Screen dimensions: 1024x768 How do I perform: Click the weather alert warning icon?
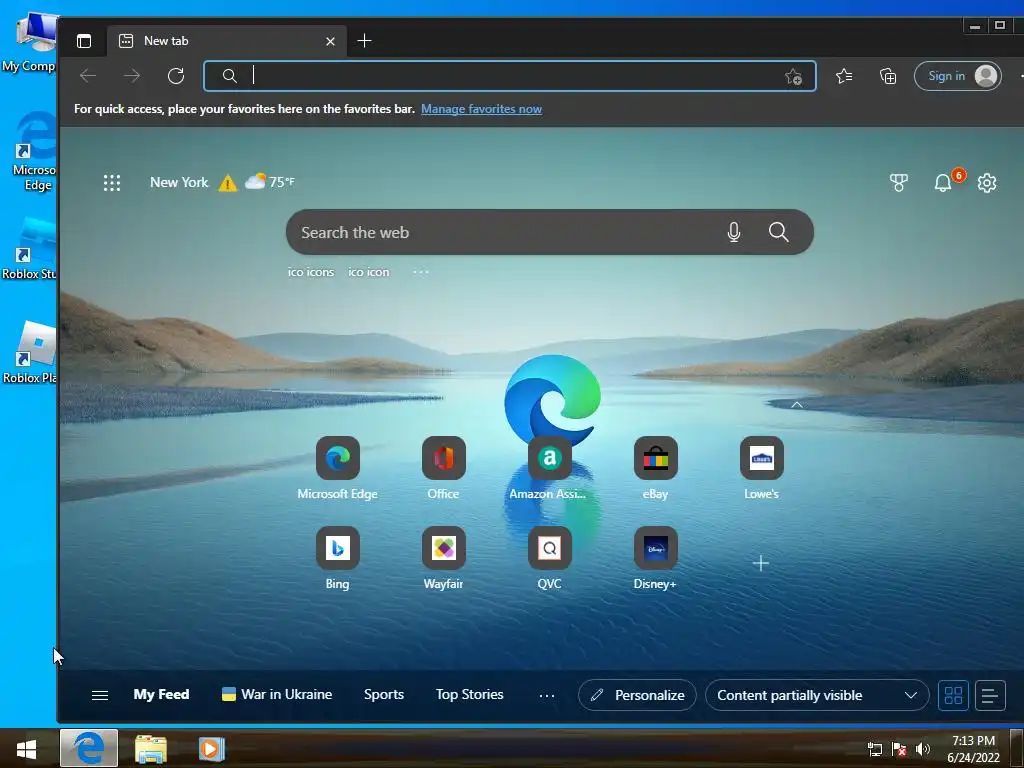[227, 183]
